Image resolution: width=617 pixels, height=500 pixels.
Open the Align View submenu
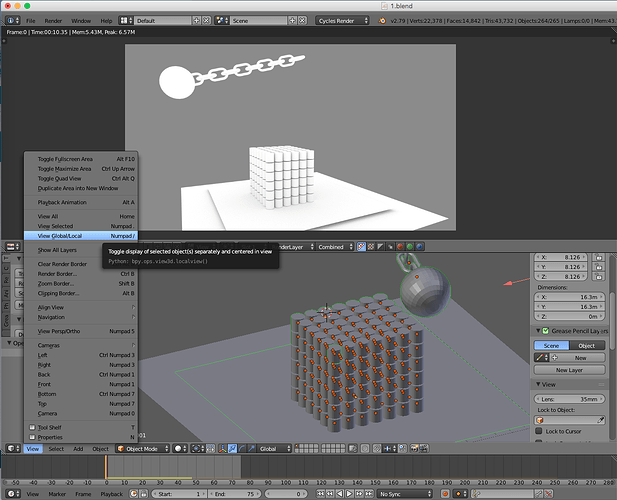[x=81, y=307]
